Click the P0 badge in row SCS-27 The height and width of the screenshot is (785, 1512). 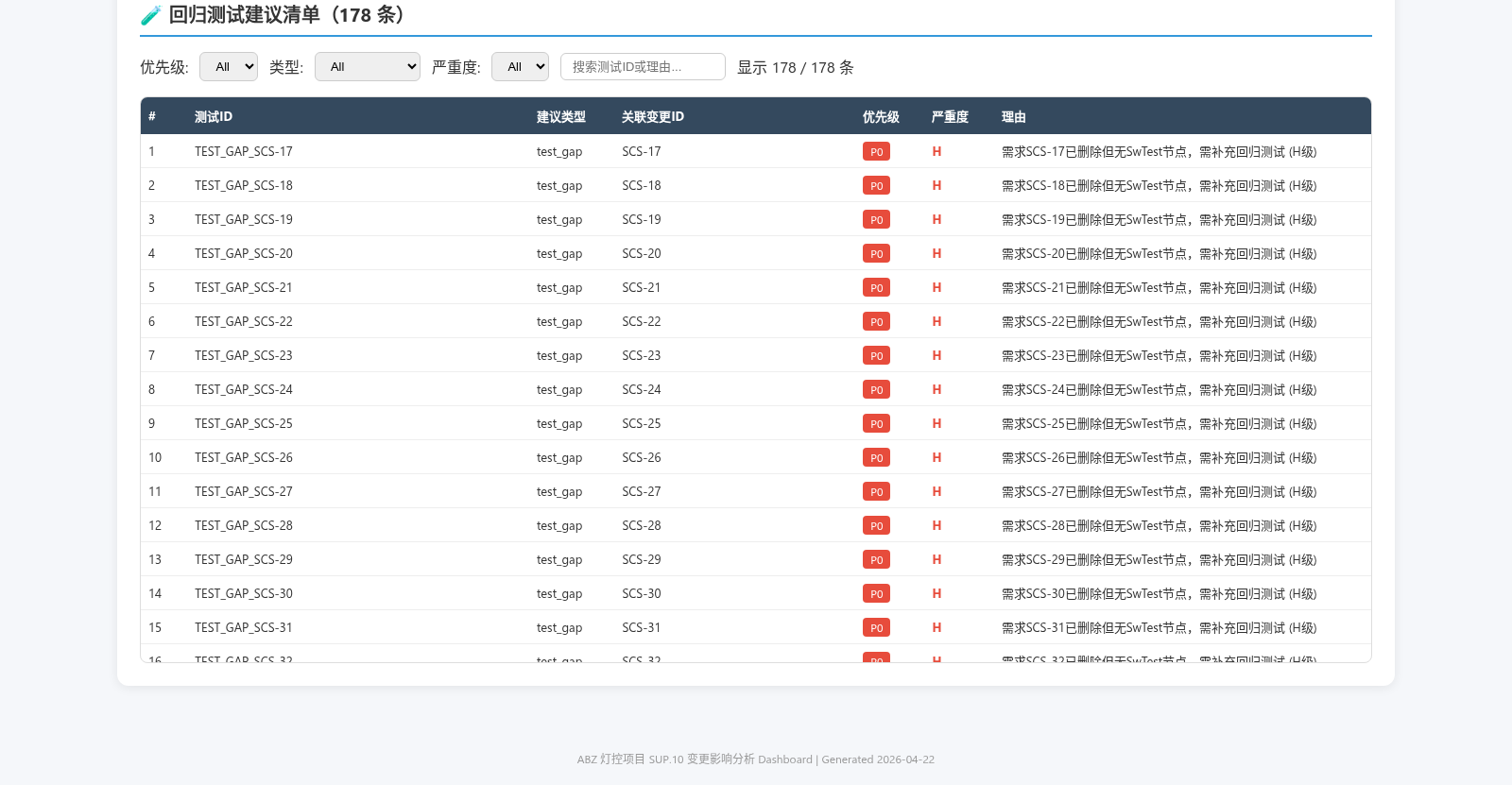(x=876, y=491)
